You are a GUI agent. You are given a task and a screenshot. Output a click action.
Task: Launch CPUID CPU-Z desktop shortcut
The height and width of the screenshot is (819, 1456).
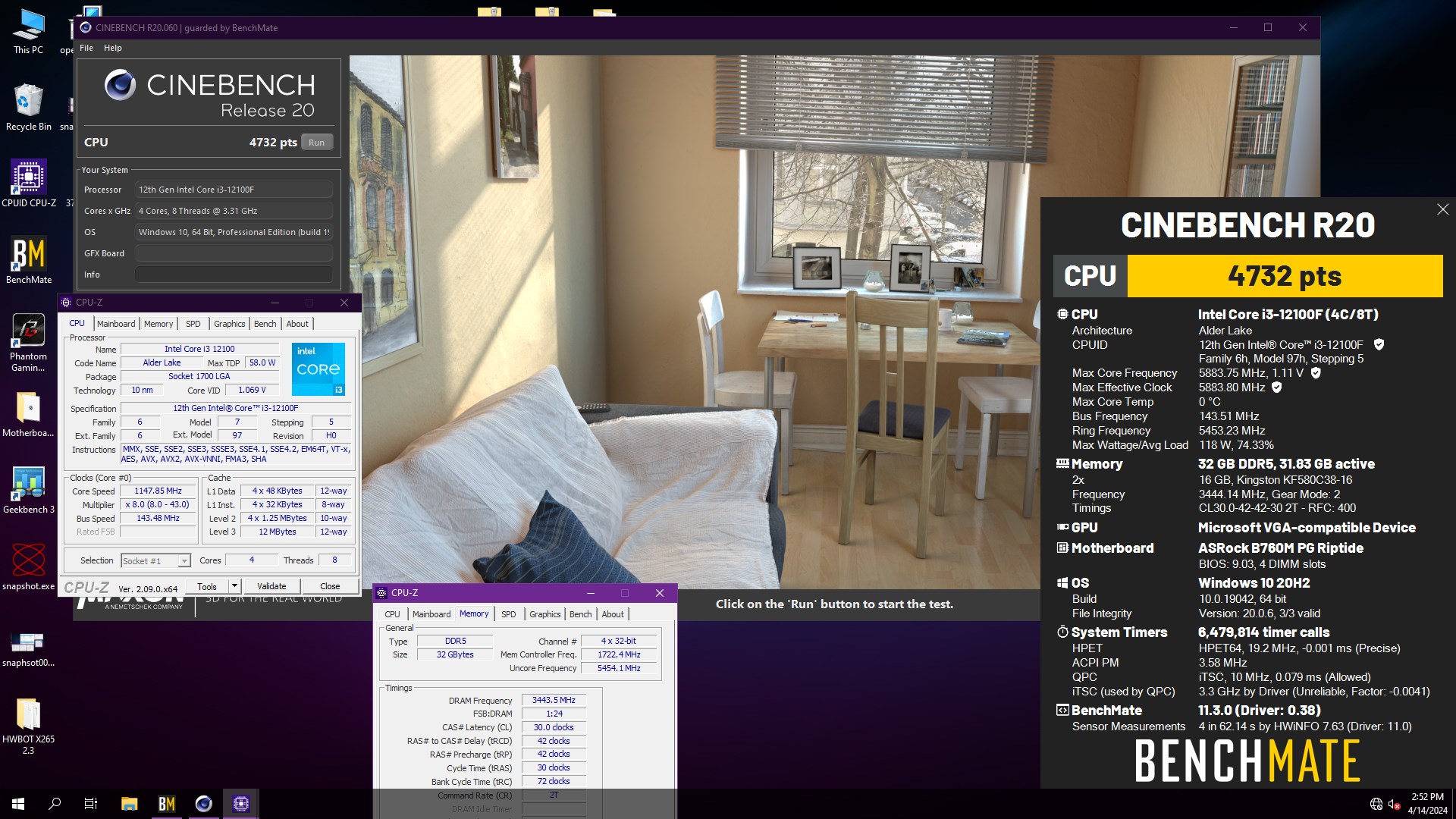(x=29, y=184)
